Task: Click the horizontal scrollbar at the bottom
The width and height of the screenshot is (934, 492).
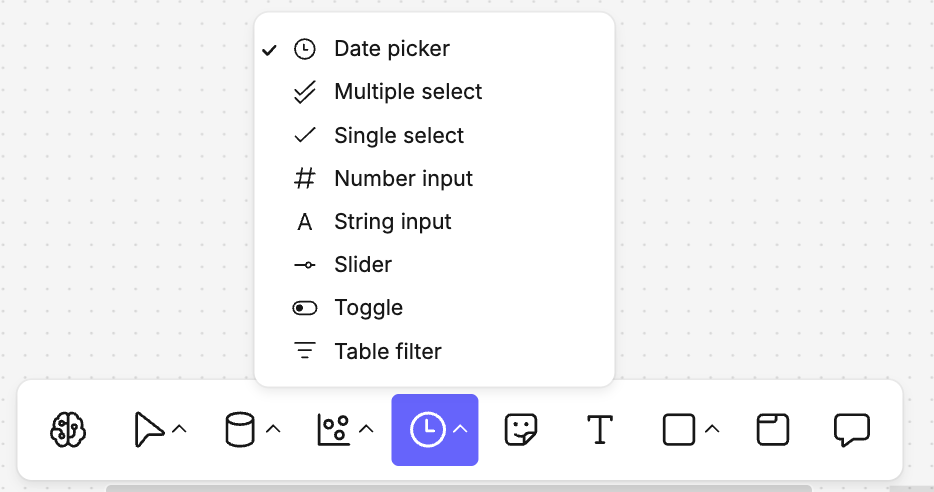Action: tap(458, 488)
